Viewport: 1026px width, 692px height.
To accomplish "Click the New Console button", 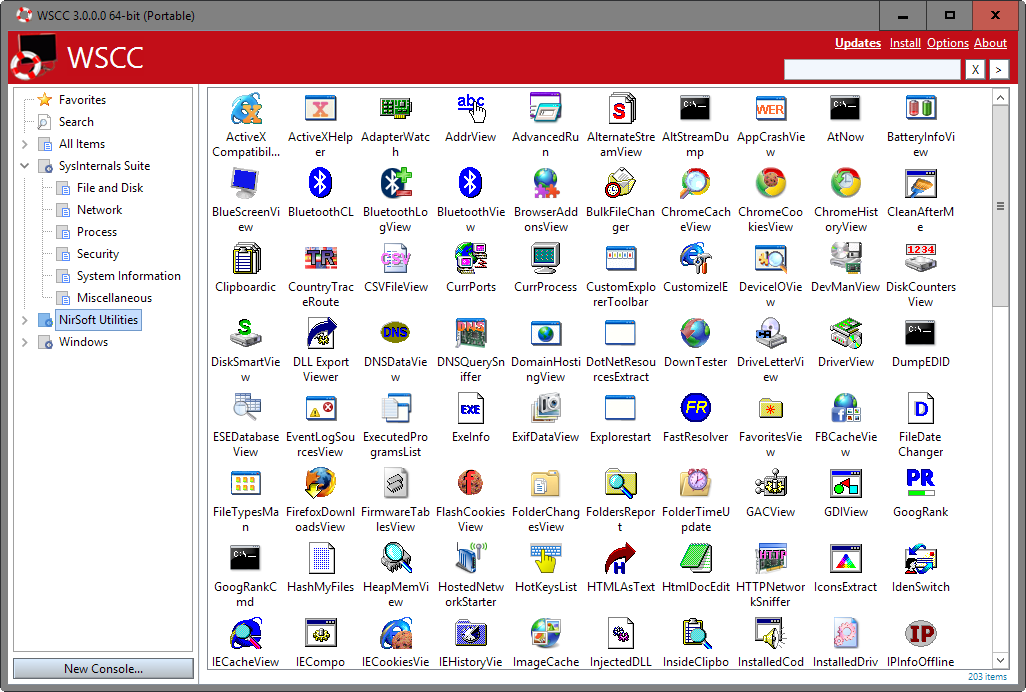I will tap(103, 668).
